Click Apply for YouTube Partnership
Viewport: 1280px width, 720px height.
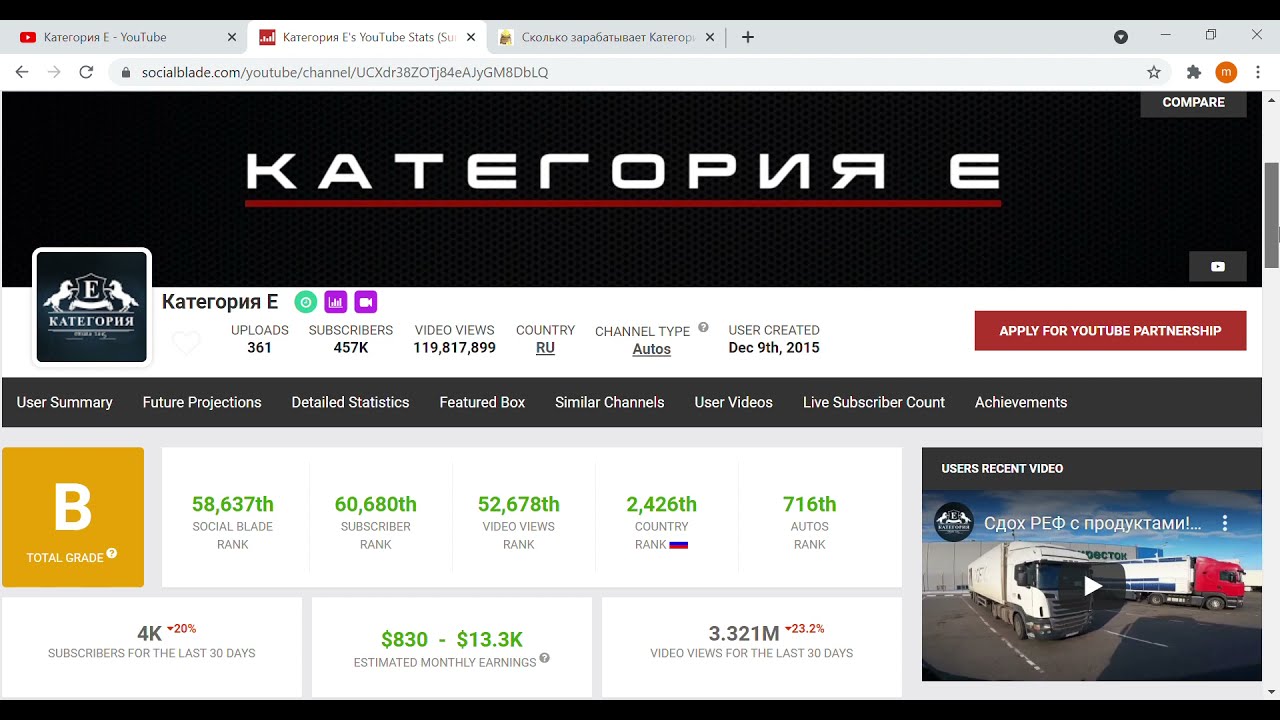(x=1110, y=331)
